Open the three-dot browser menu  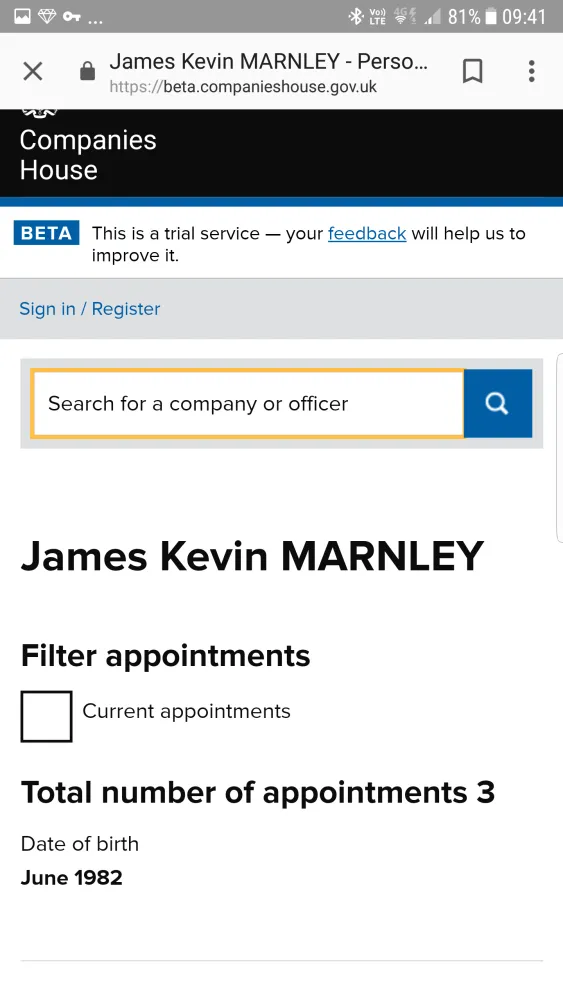click(x=531, y=71)
